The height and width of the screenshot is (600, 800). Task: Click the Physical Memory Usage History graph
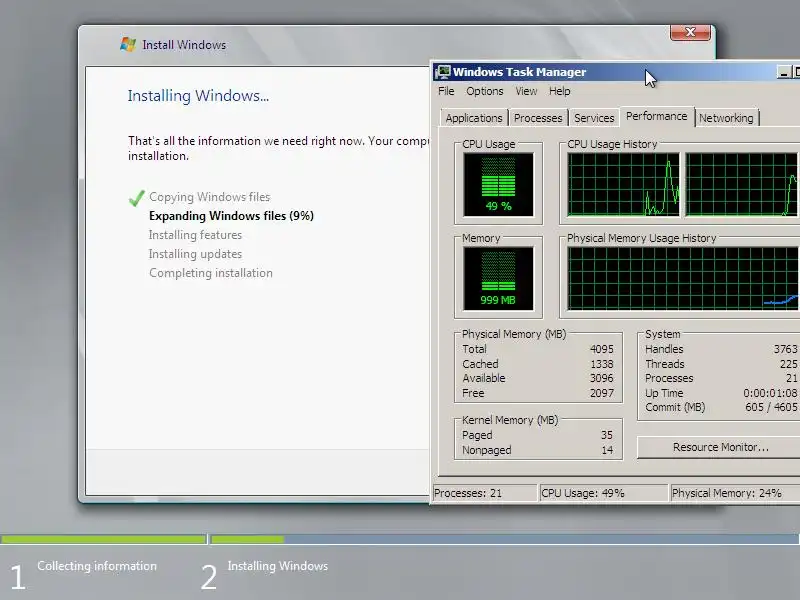pos(683,279)
